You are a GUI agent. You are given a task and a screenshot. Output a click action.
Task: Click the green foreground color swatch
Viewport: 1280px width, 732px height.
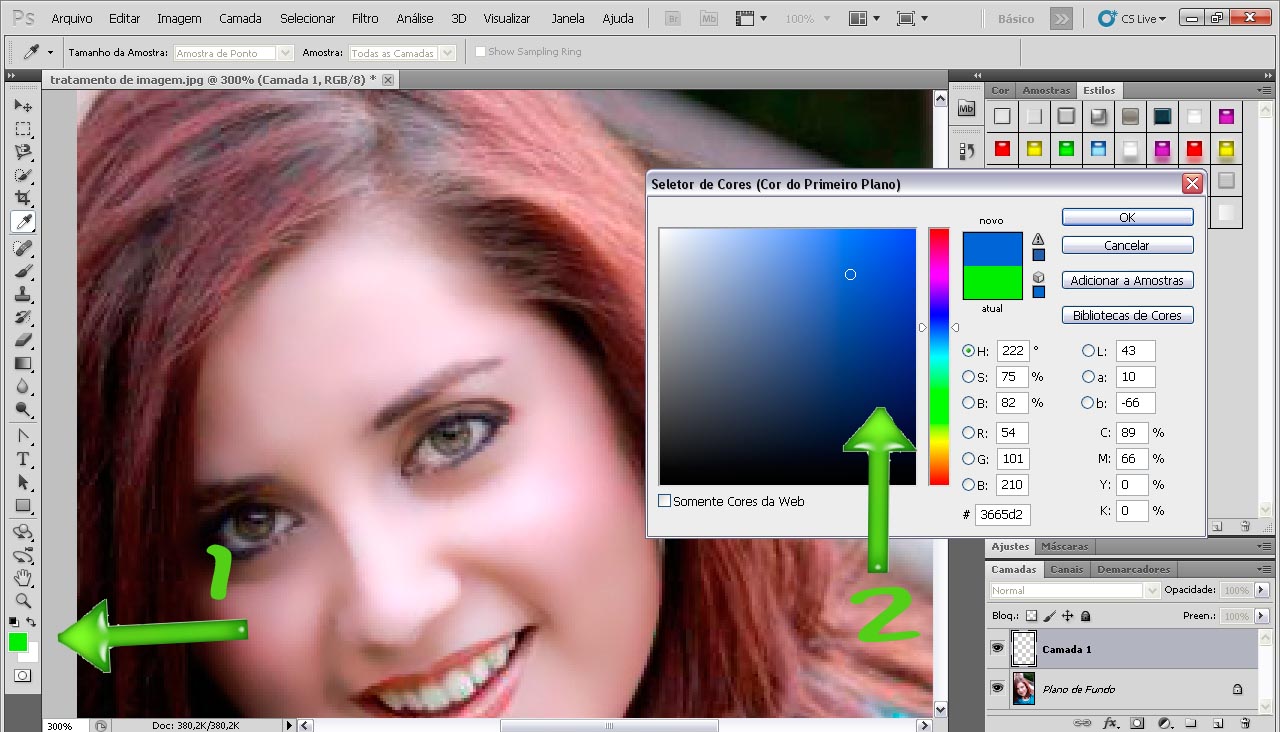click(x=18, y=642)
